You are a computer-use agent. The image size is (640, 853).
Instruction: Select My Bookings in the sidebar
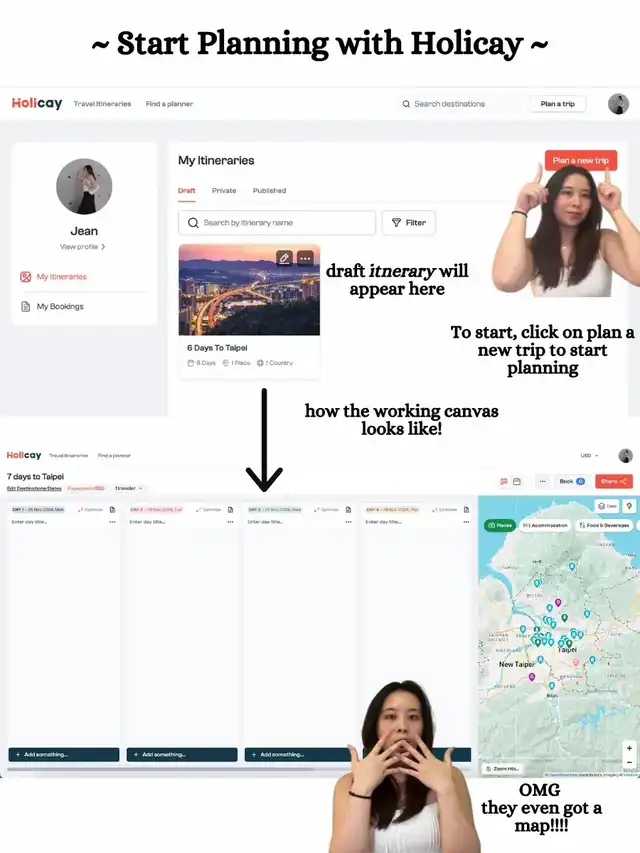60,306
